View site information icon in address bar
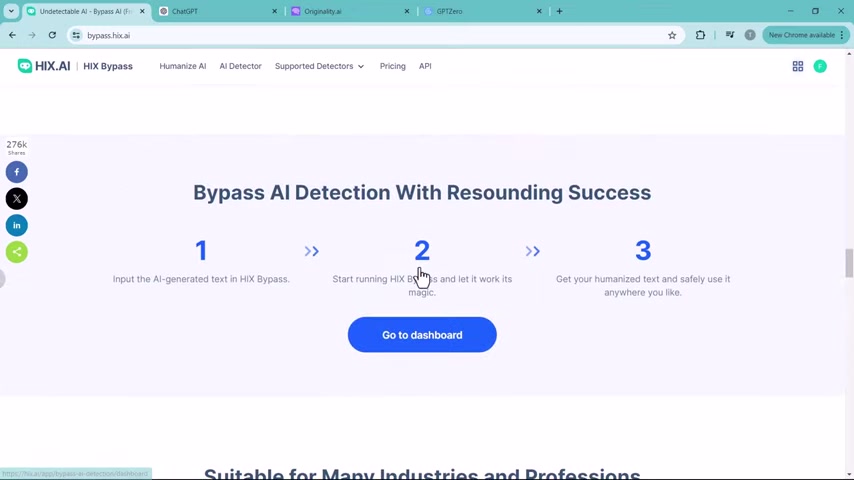The width and height of the screenshot is (854, 480). coord(76,35)
